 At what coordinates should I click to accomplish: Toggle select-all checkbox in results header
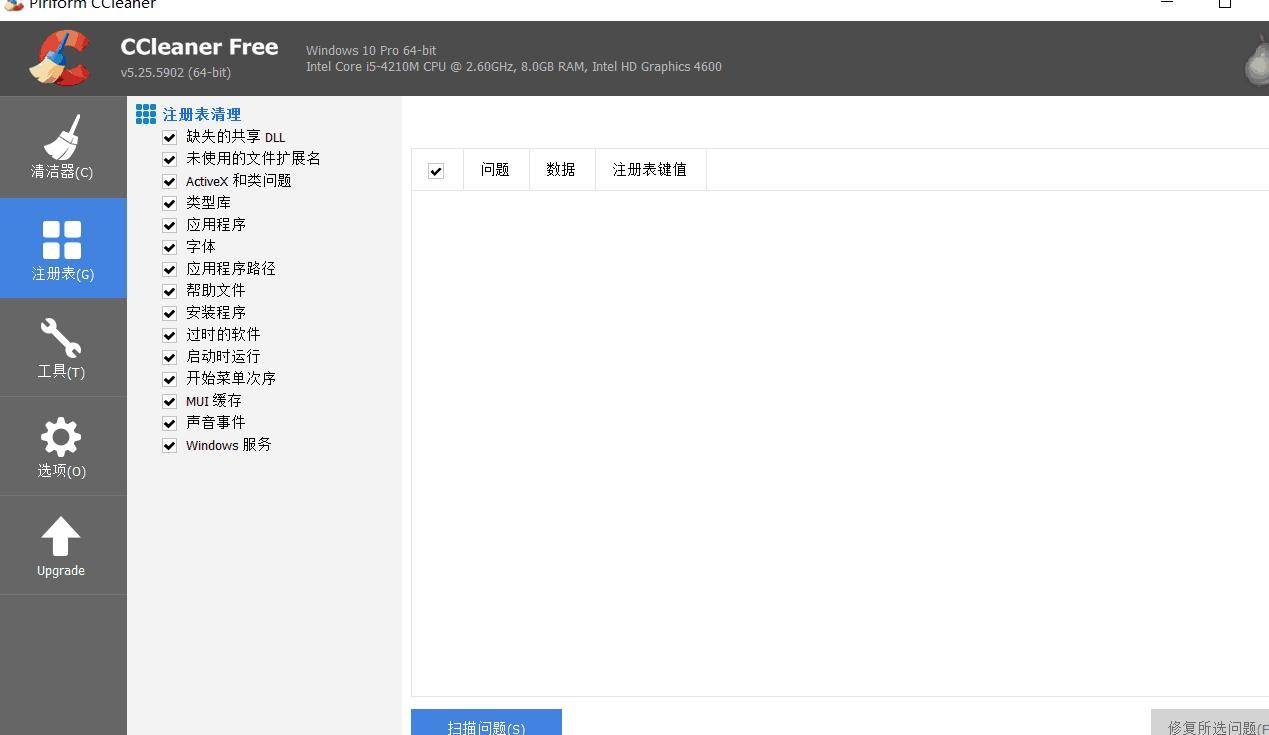tap(436, 171)
